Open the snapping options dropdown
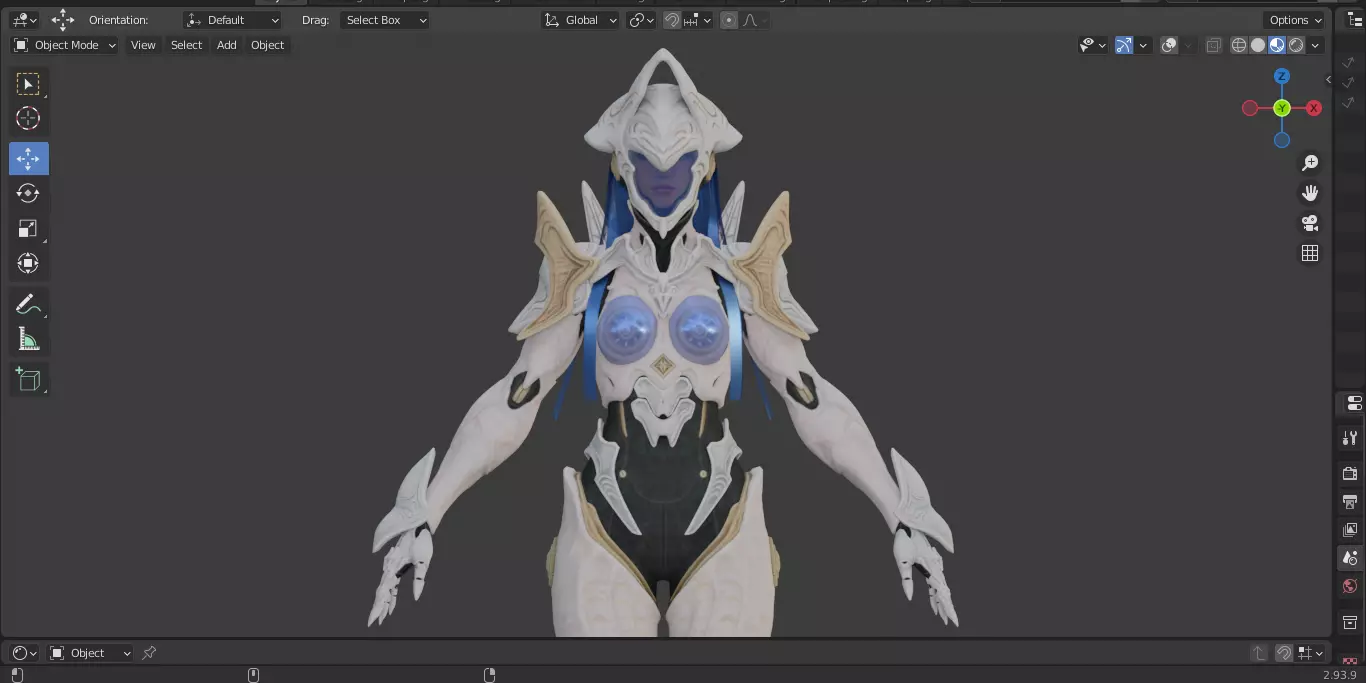Screen dimensions: 1366x683 pos(697,20)
